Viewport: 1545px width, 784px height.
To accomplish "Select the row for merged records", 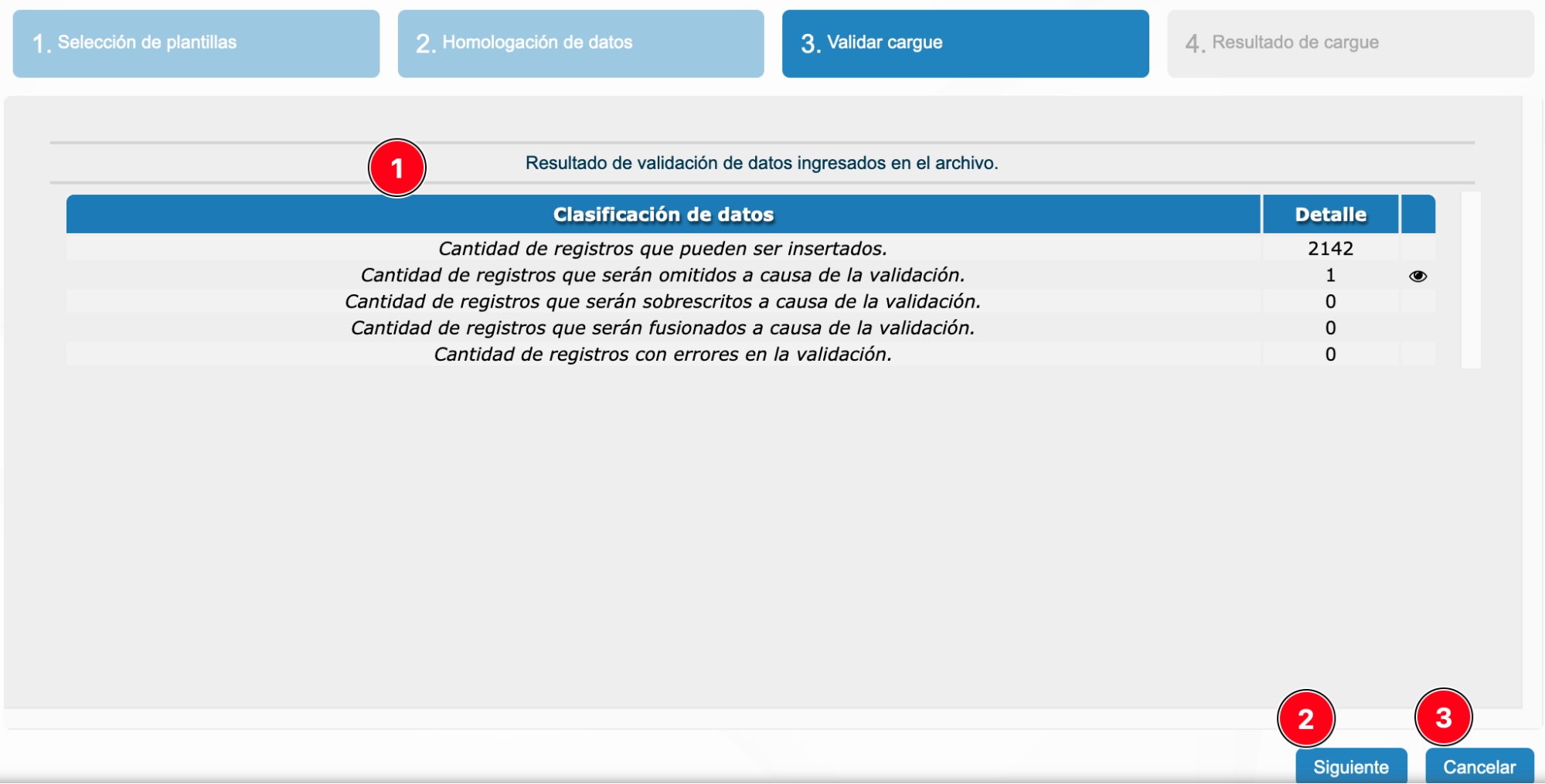I will pos(662,328).
